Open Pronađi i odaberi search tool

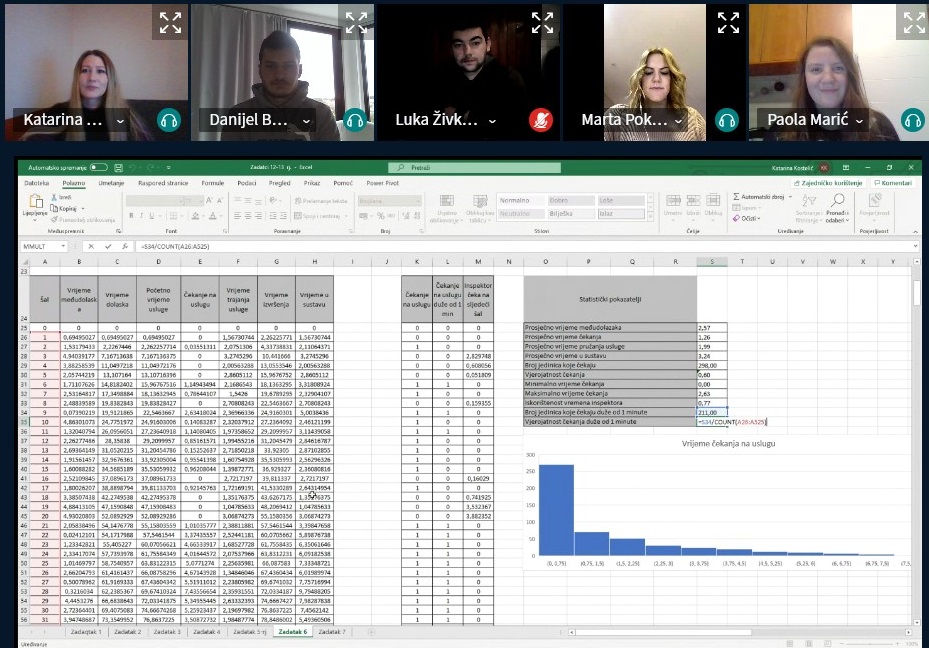[x=837, y=212]
